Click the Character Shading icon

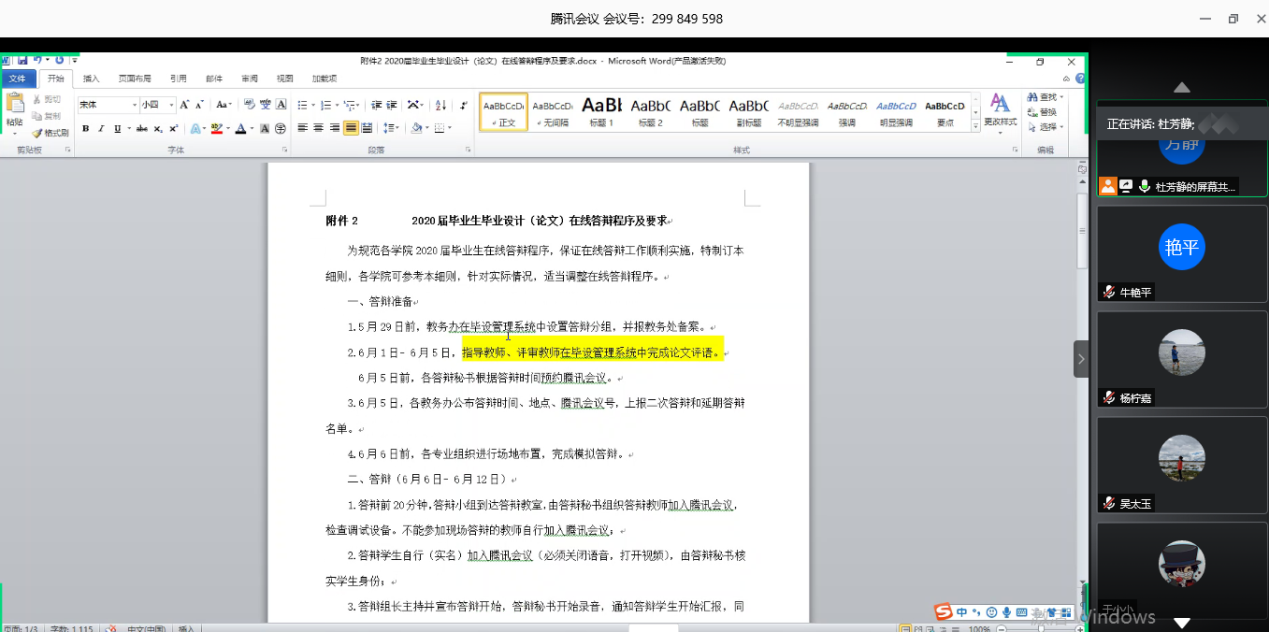tap(264, 129)
